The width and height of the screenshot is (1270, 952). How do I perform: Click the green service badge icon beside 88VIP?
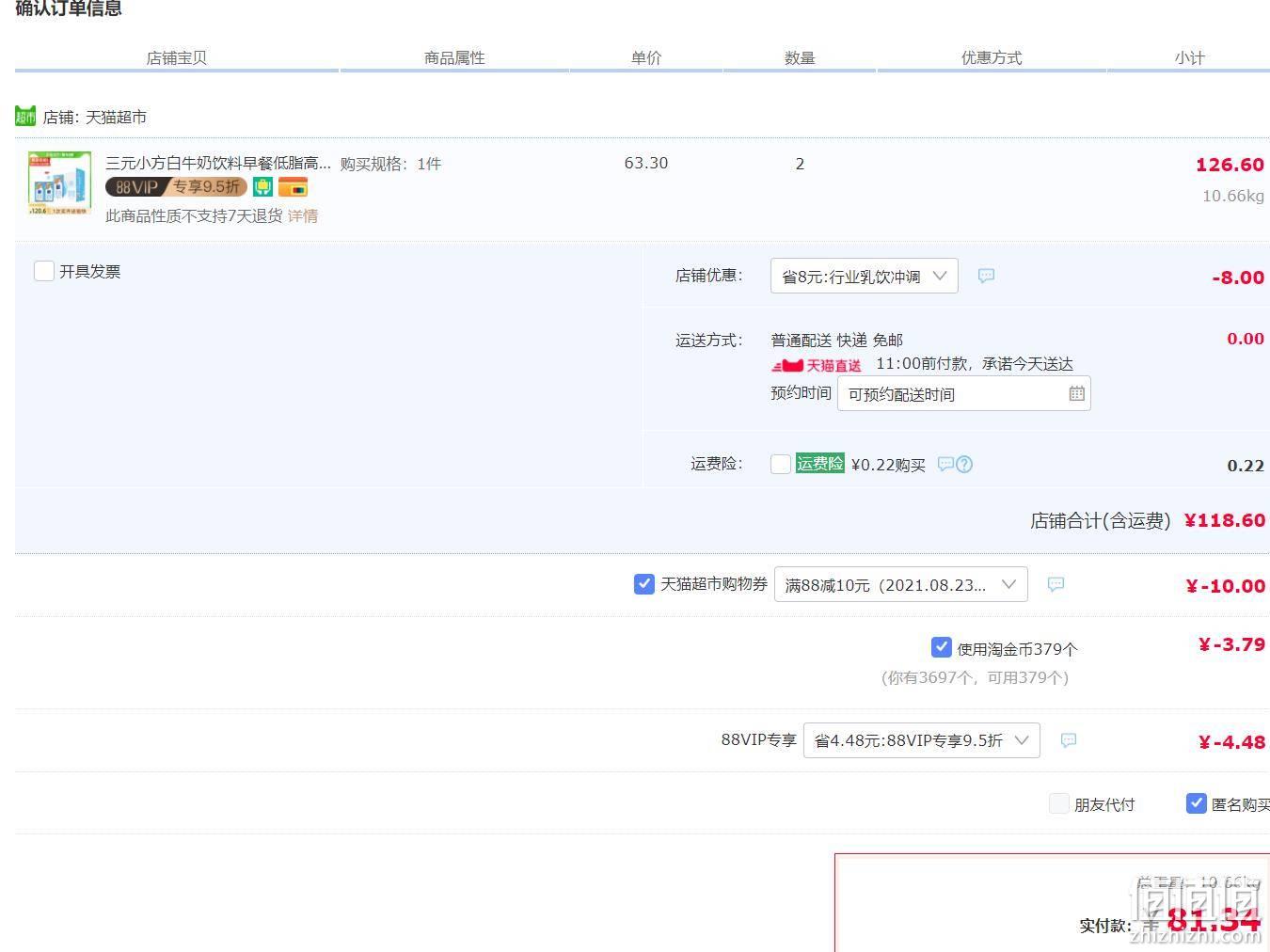pos(262,187)
